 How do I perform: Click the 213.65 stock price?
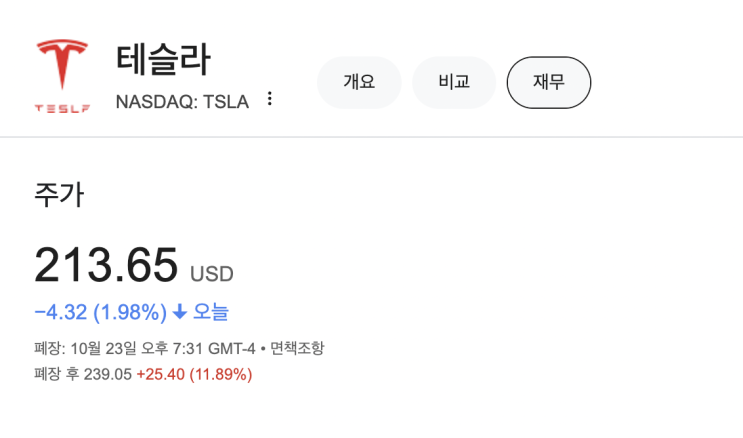pos(106,265)
